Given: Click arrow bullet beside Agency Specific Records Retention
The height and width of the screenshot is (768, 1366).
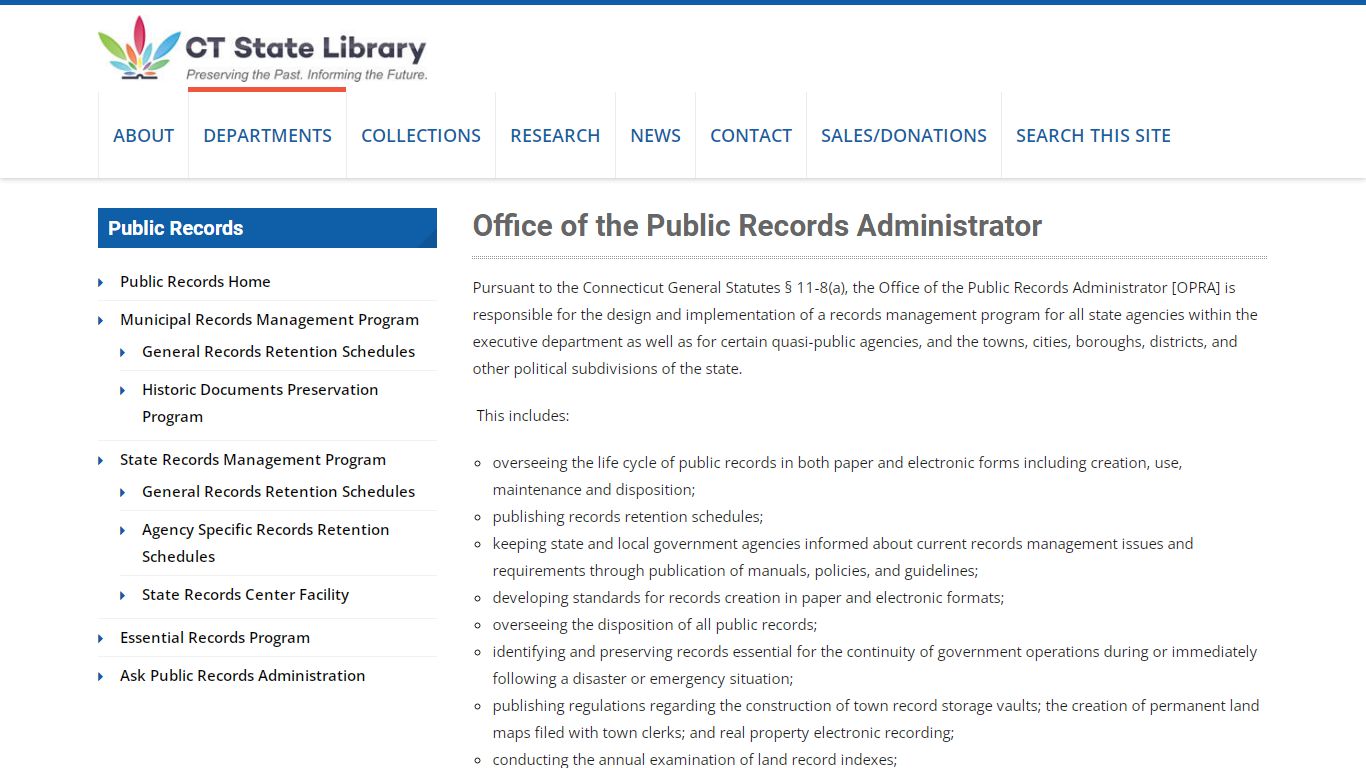Looking at the screenshot, I should coord(123,531).
